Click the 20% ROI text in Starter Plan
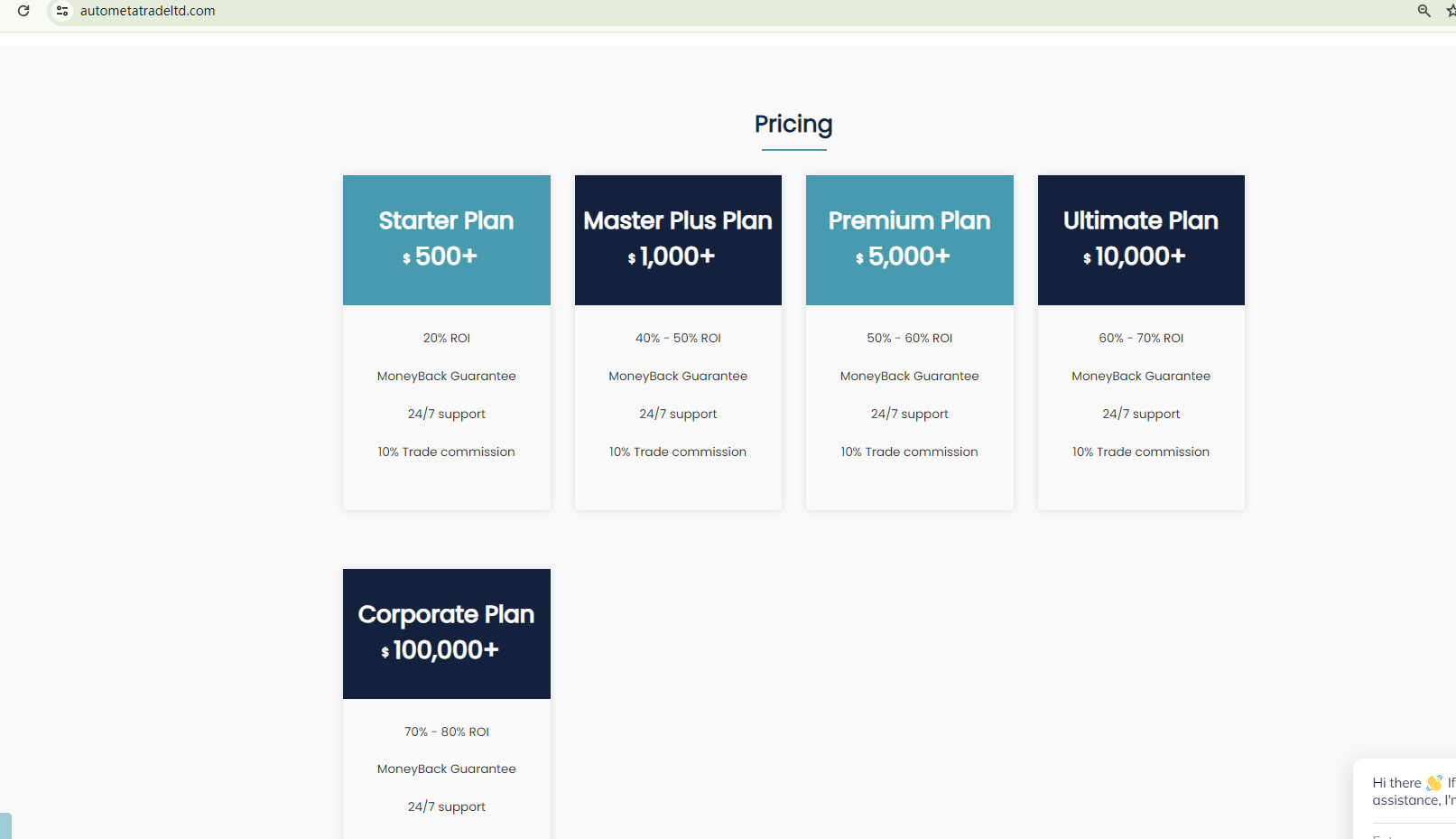 pos(446,338)
